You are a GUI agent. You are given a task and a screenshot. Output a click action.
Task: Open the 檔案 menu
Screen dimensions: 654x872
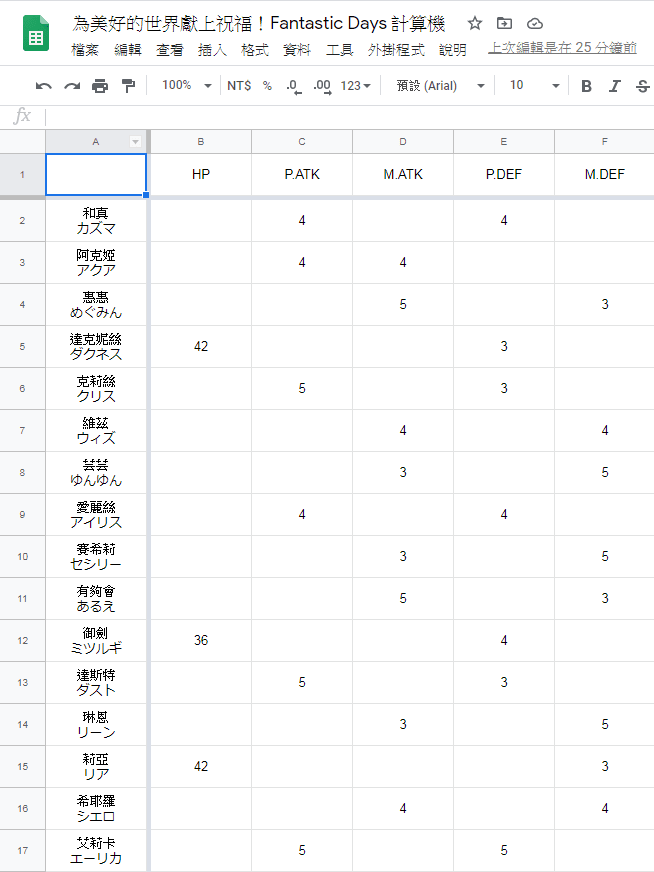85,50
